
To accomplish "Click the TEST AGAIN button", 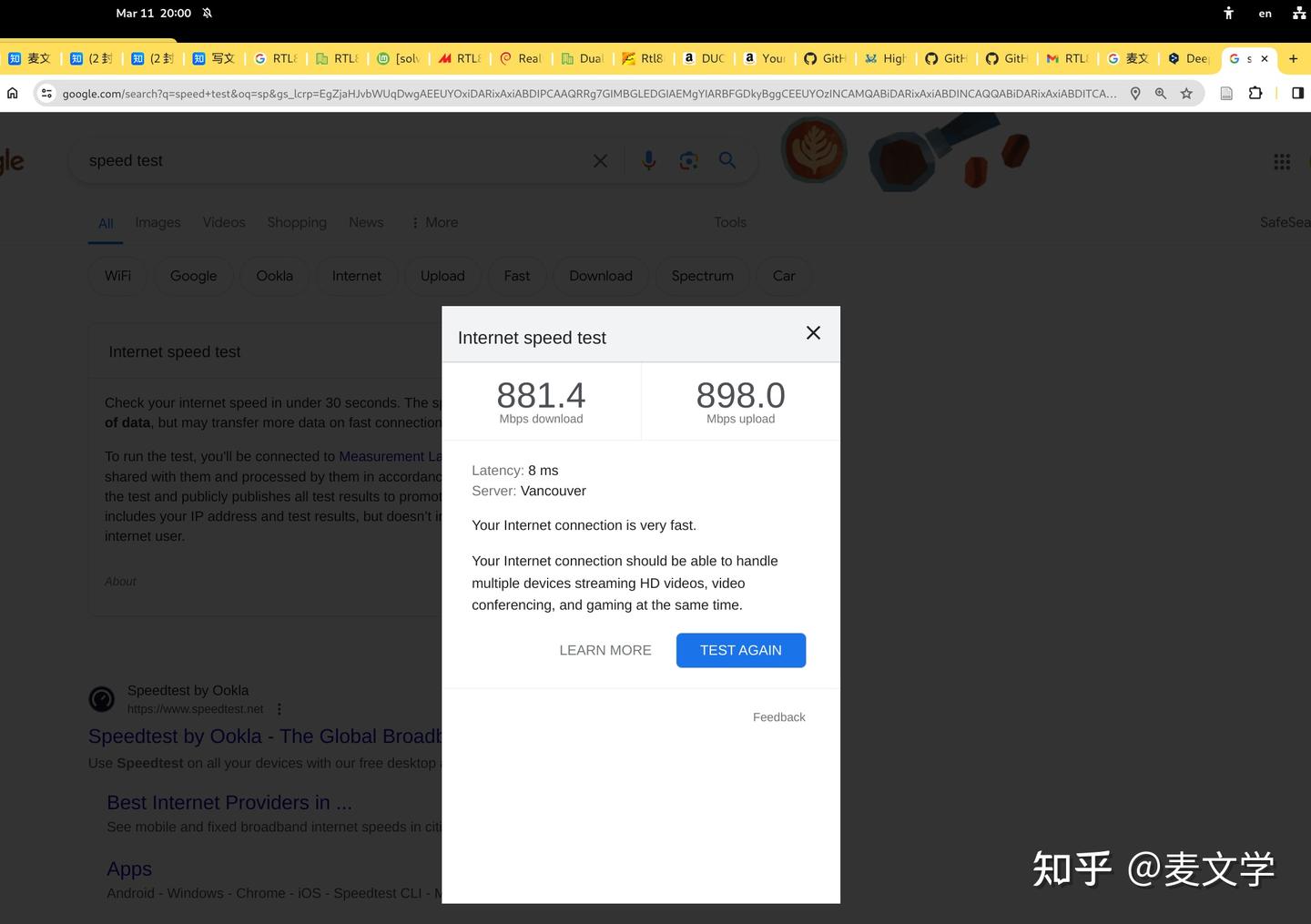I will [740, 650].
